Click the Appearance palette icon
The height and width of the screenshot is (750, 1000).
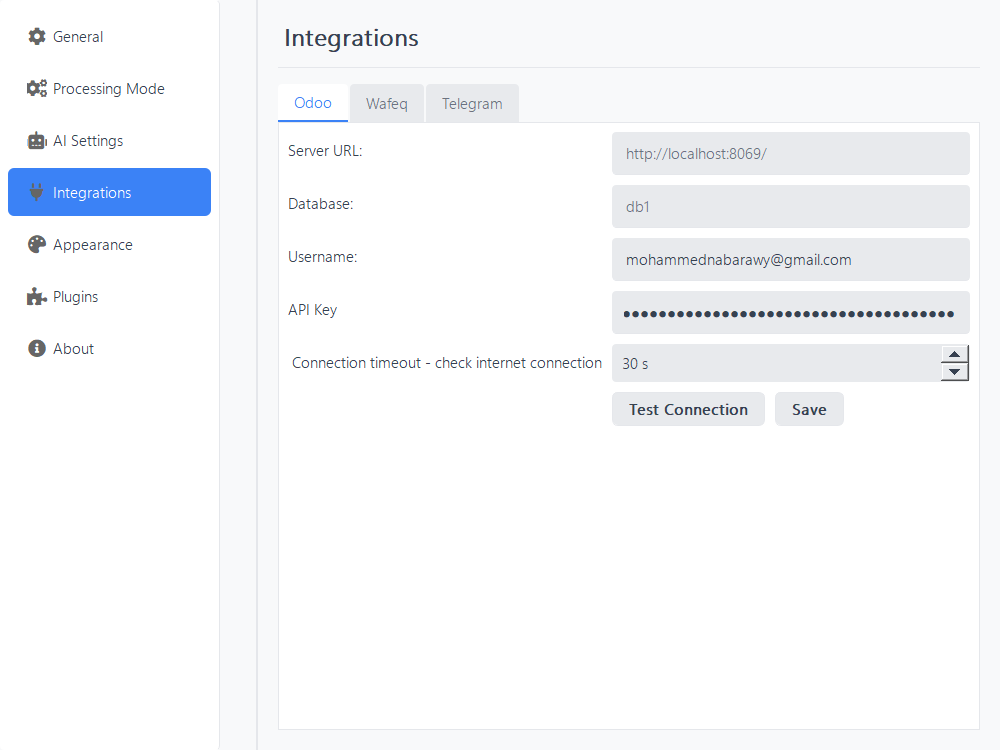[x=37, y=245]
